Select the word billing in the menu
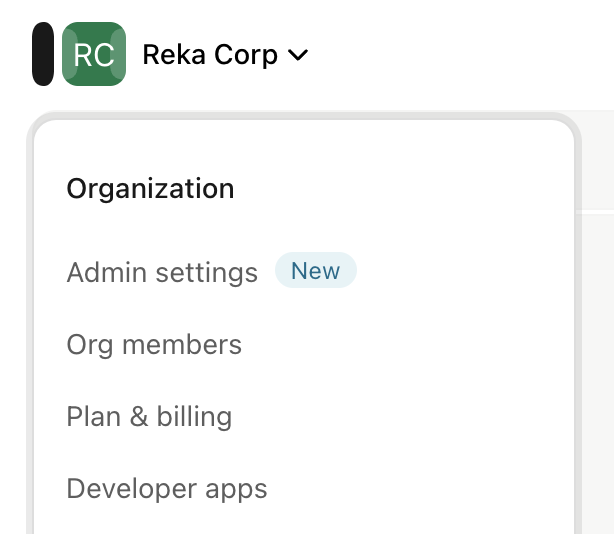Viewport: 614px width, 534px height. click(x=194, y=416)
